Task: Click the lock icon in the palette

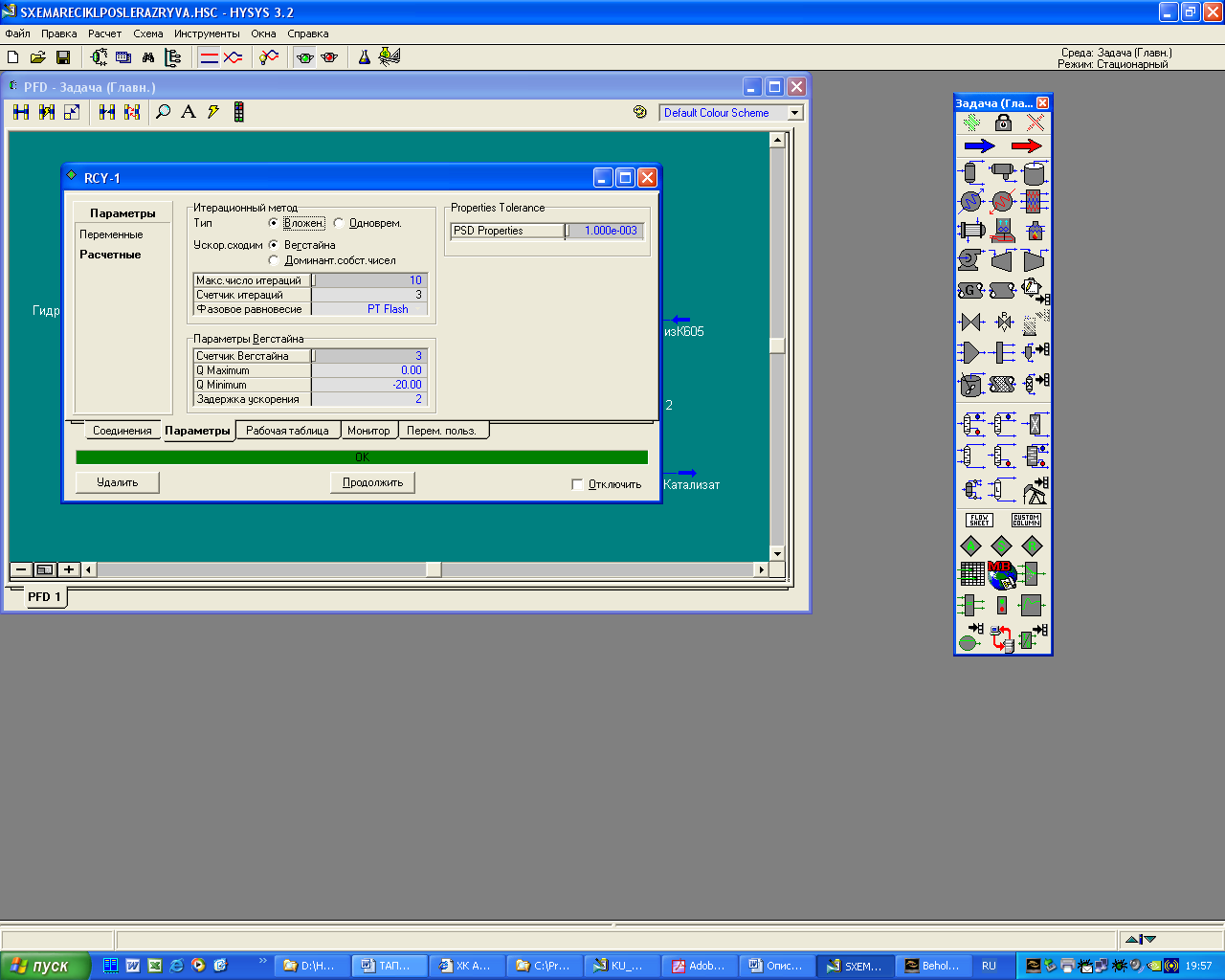Action: (1003, 122)
